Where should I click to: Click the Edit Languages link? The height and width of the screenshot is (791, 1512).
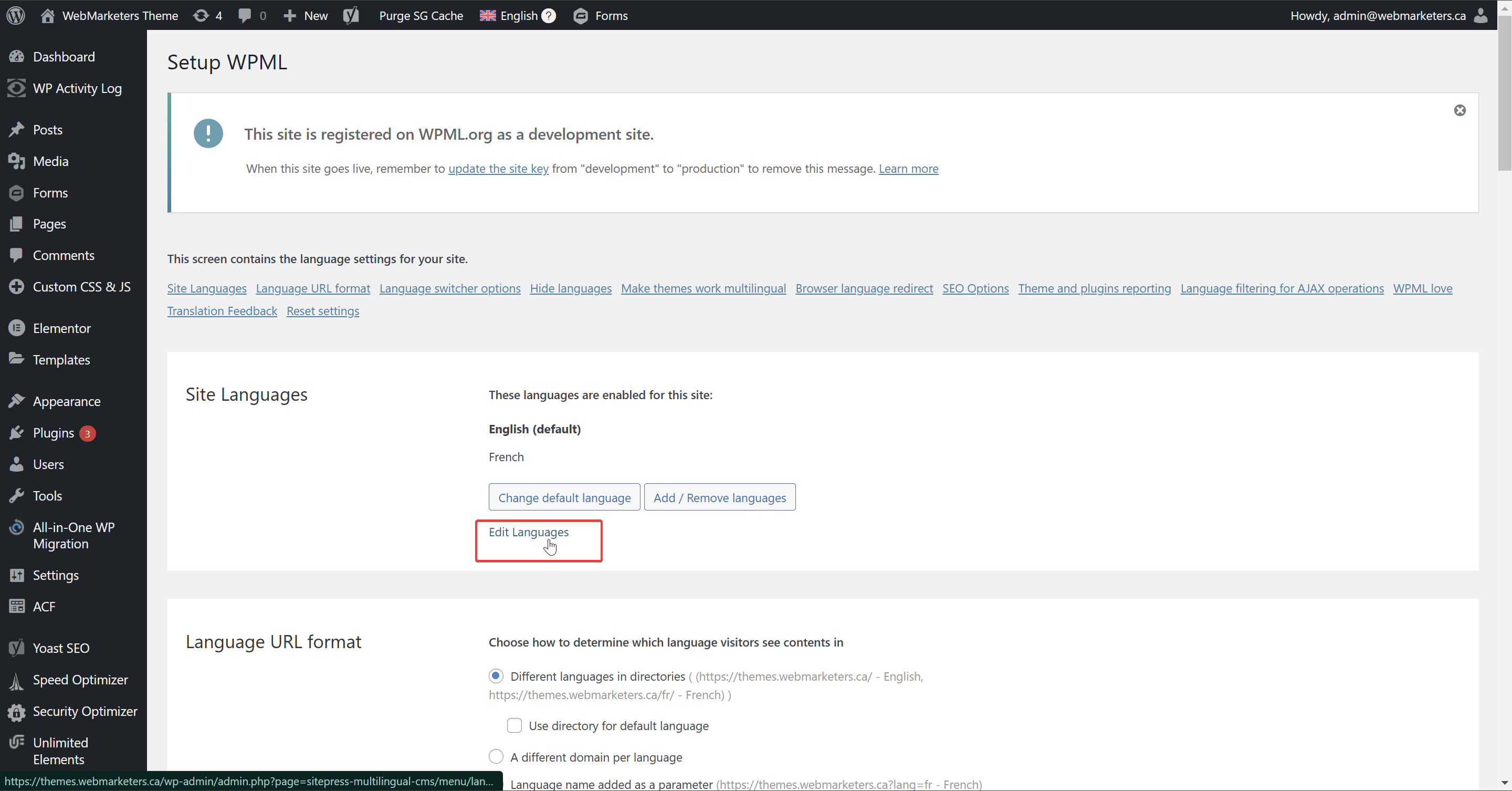528,532
